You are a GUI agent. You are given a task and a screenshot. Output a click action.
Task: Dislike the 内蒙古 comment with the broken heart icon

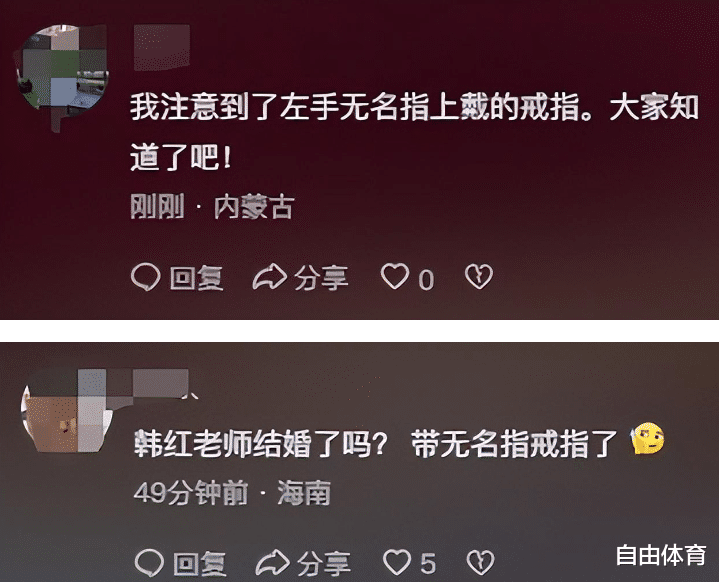479,277
